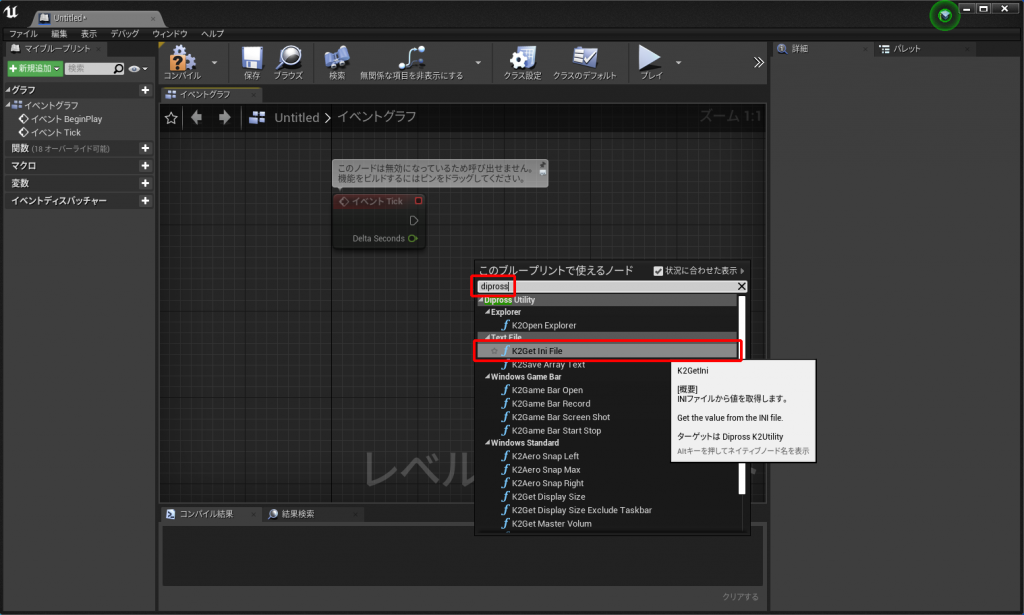Click the Unreal Engine logo icon

pyautogui.click(x=11, y=12)
